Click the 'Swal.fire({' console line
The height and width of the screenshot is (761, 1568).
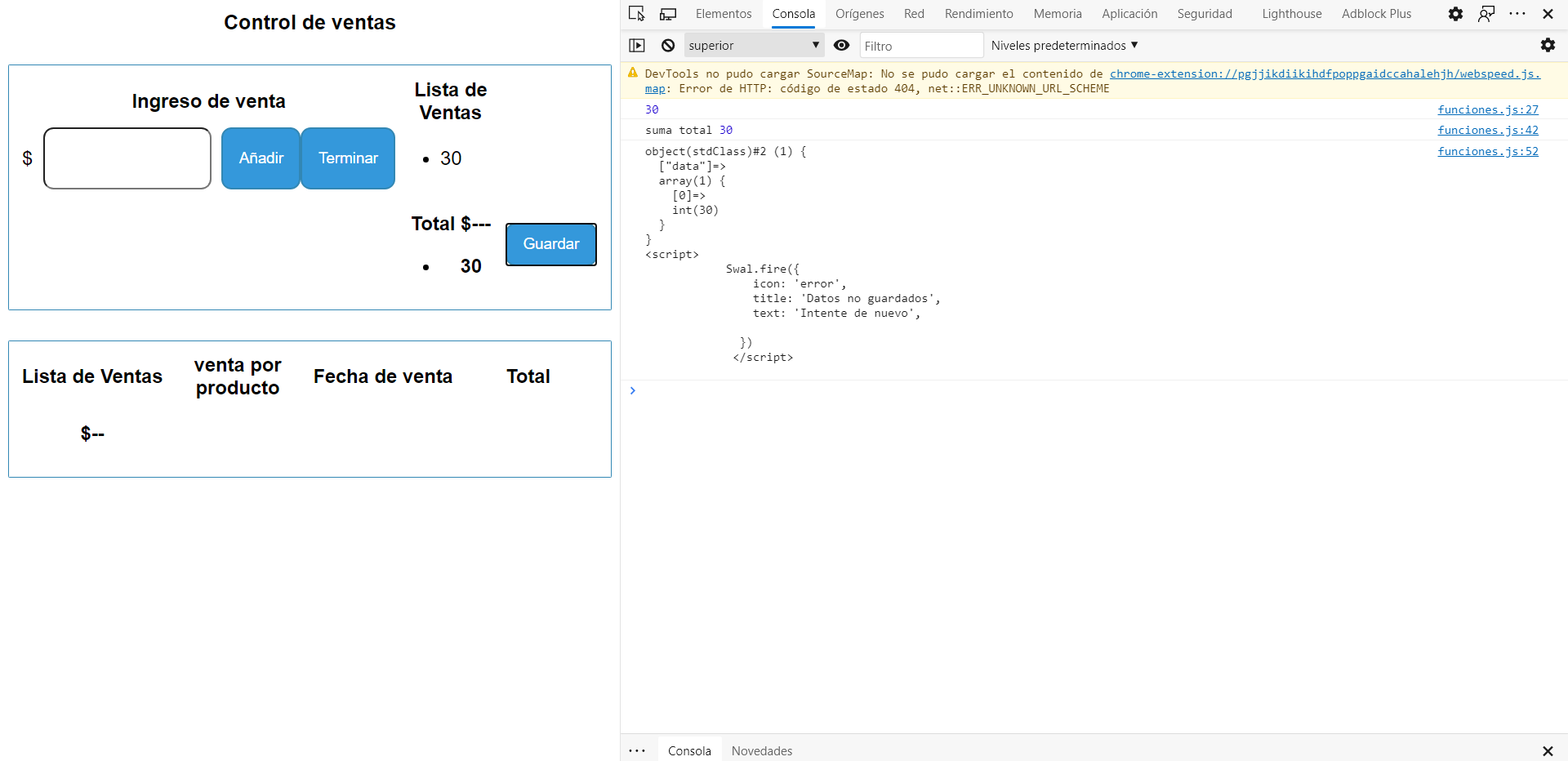[763, 269]
